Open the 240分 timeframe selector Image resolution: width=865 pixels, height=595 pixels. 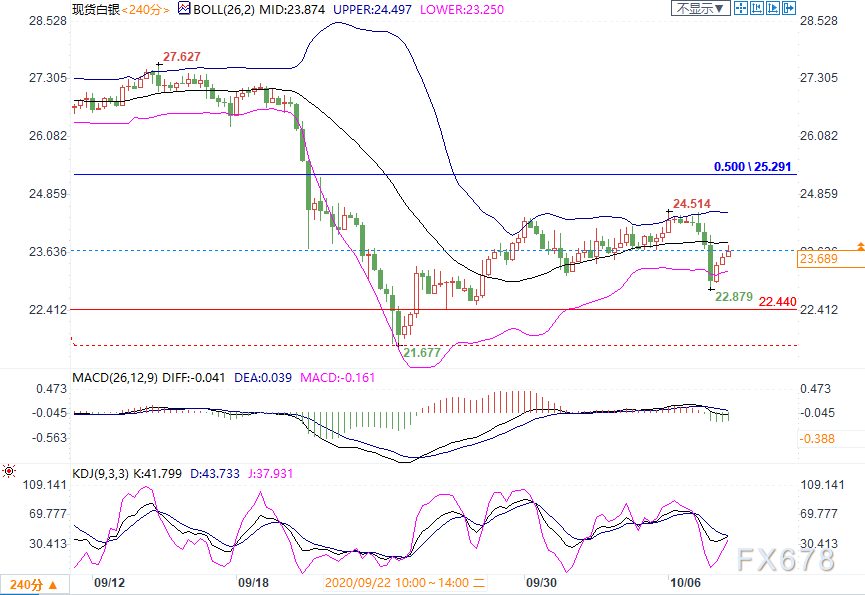(34, 585)
